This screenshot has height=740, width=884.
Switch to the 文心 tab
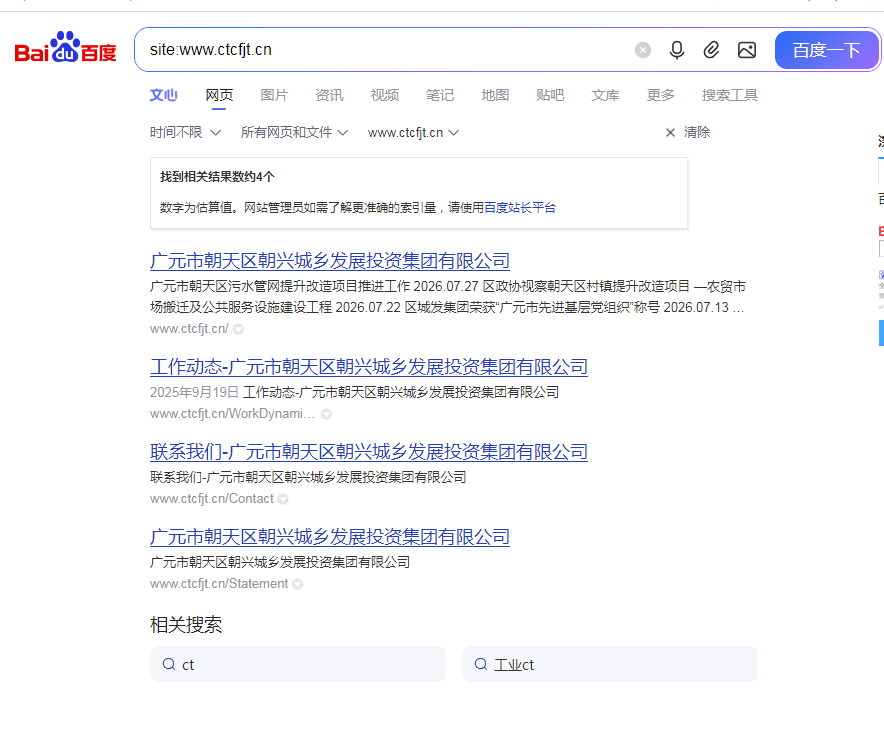(163, 95)
